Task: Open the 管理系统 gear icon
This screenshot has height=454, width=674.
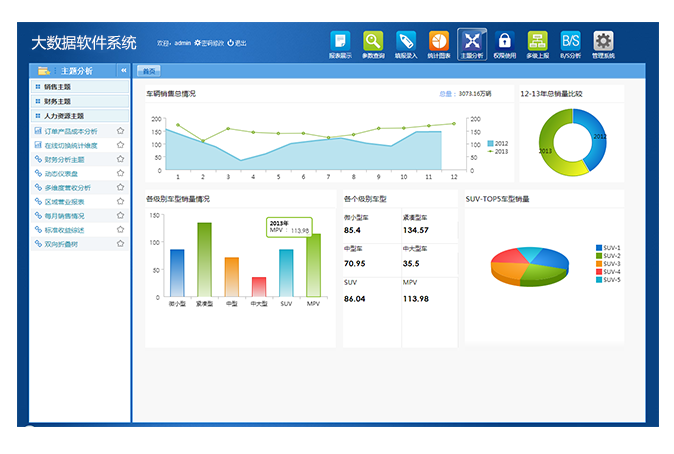Action: [x=603, y=42]
